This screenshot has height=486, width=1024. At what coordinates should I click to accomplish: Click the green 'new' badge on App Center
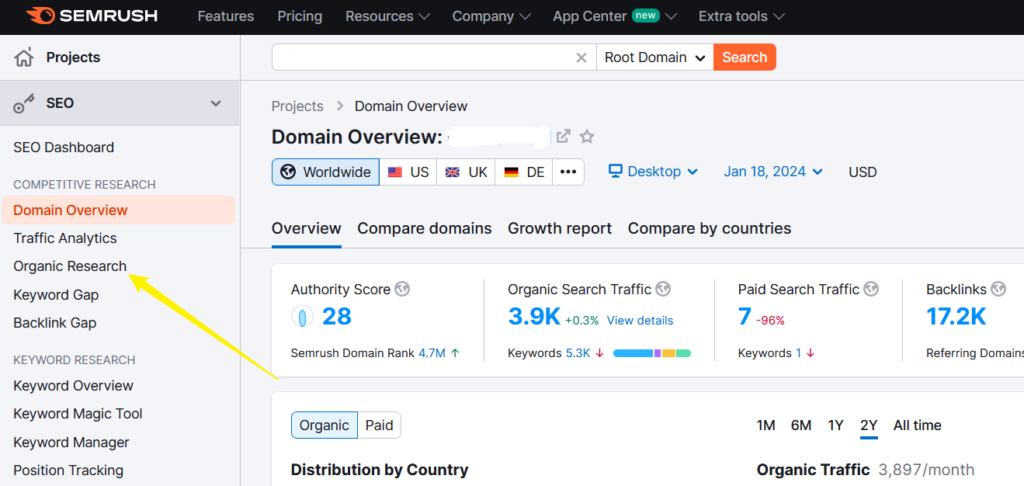645,15
